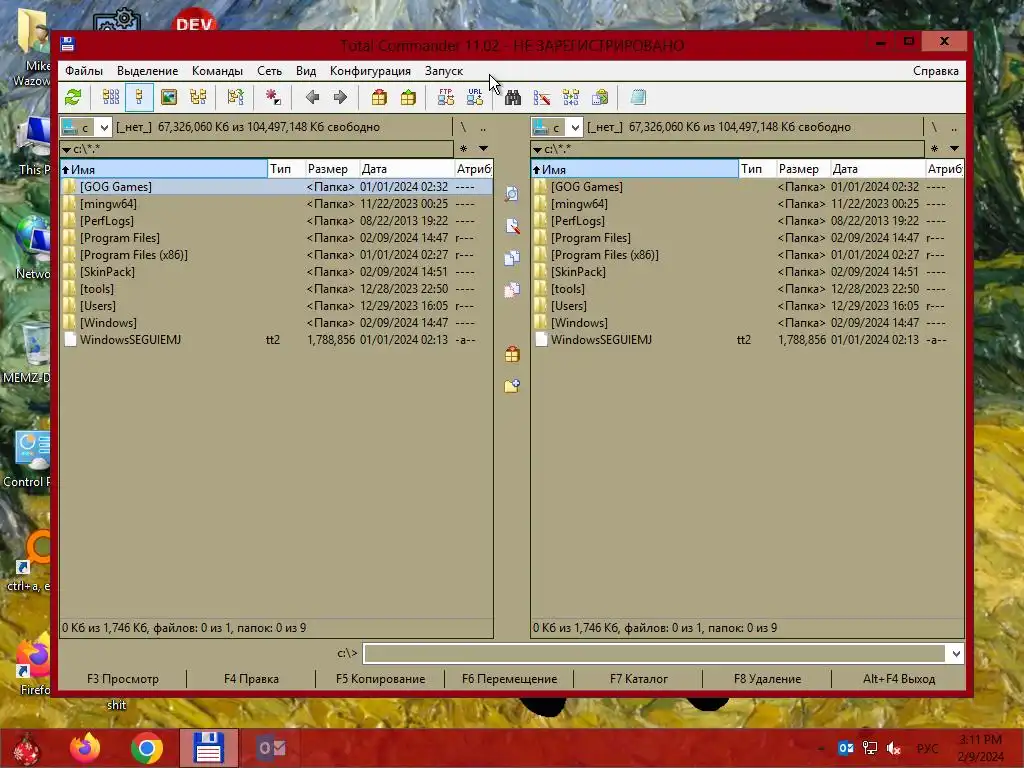1024x768 pixels.
Task: Click the left panel c:\*.* path arrow
Action: (66, 150)
